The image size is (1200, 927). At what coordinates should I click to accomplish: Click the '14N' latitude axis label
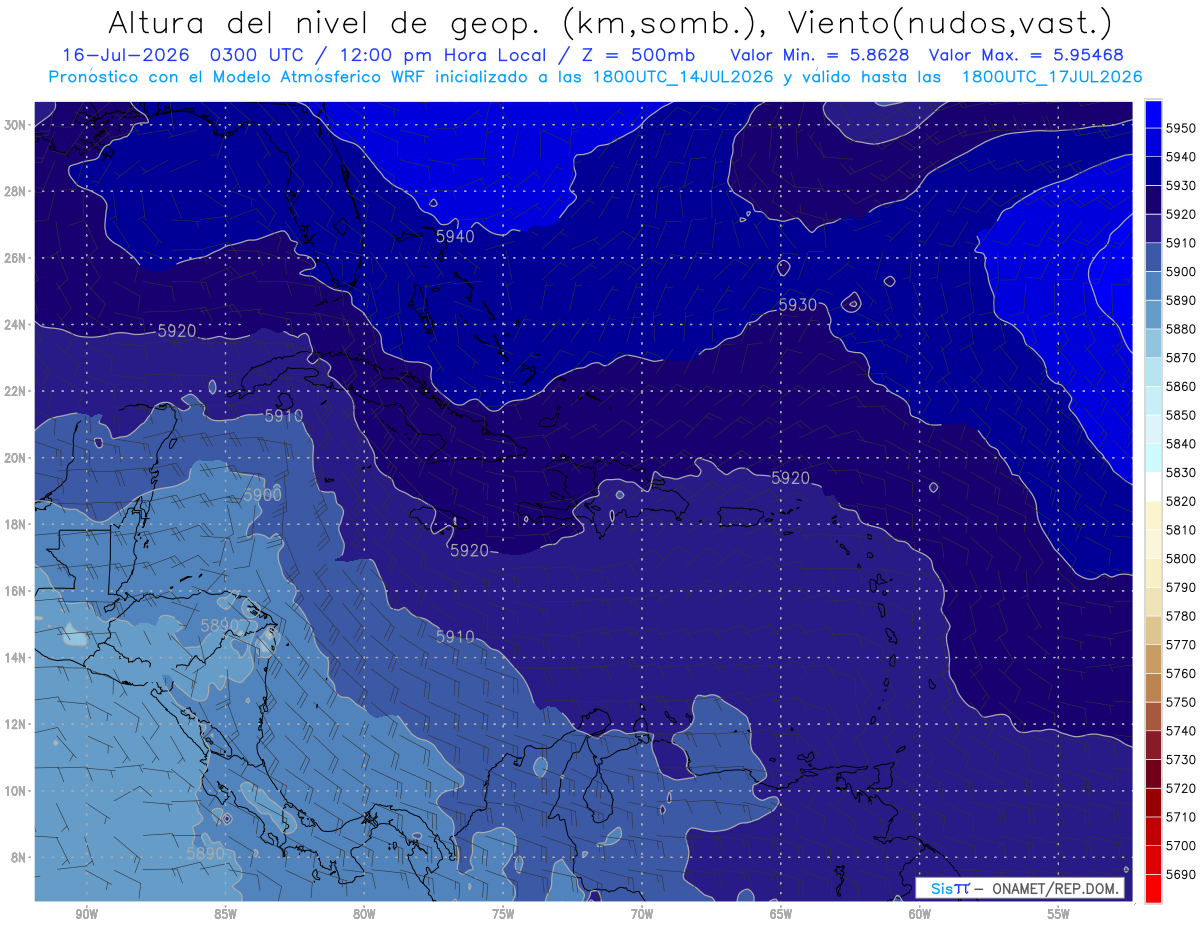point(15,657)
